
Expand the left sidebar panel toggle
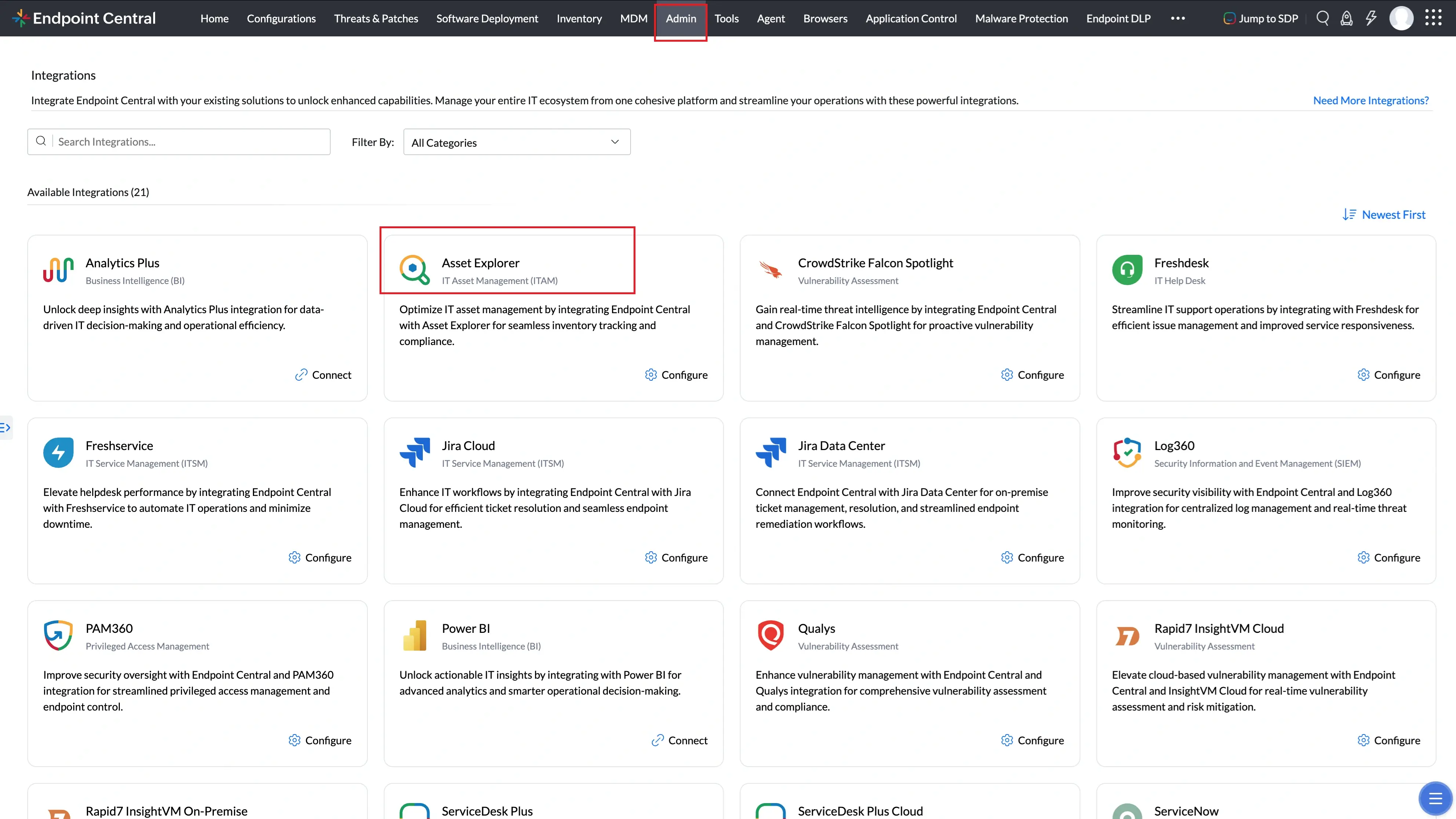(x=6, y=428)
